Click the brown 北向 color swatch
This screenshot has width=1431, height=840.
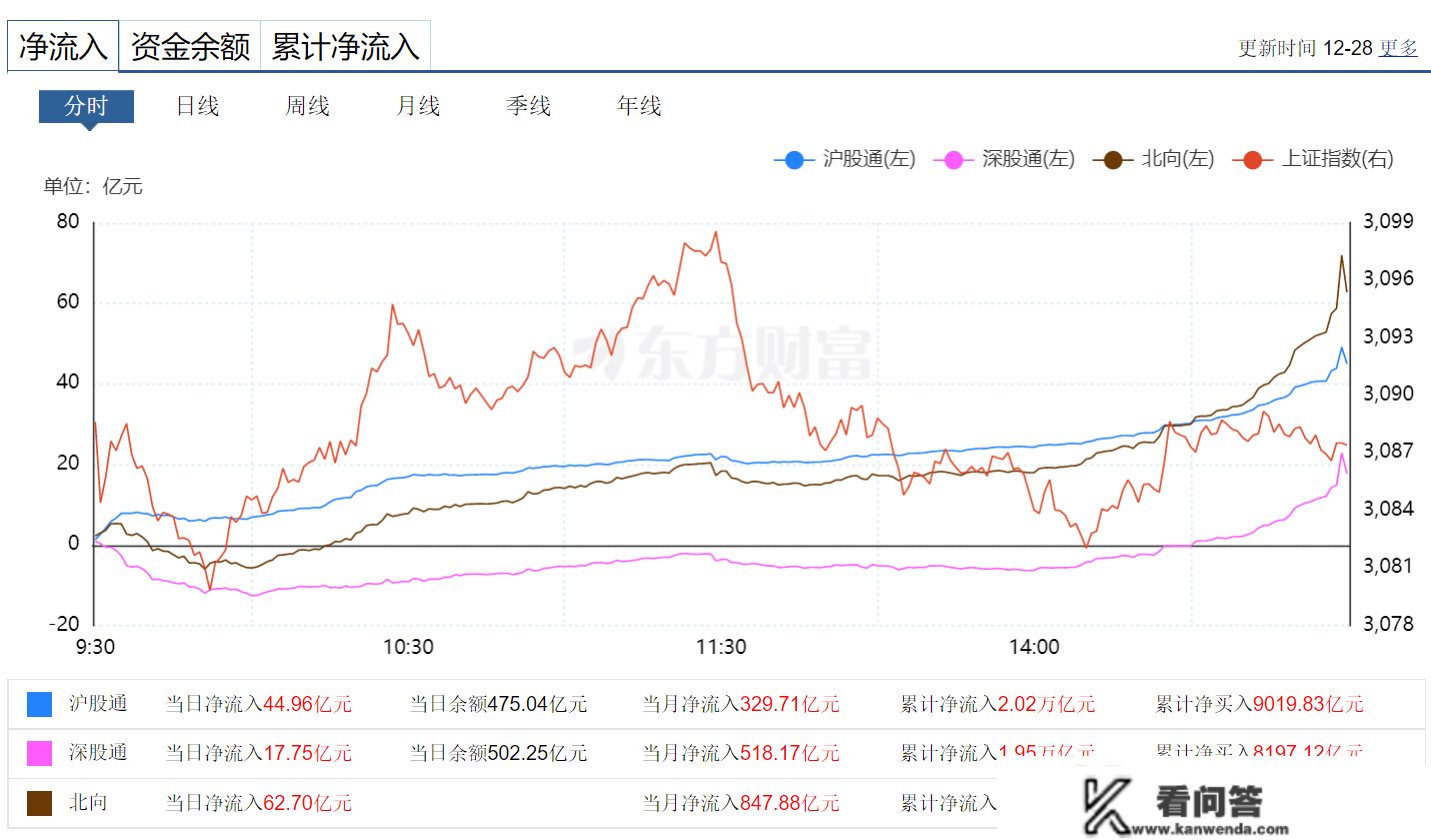[x=40, y=803]
